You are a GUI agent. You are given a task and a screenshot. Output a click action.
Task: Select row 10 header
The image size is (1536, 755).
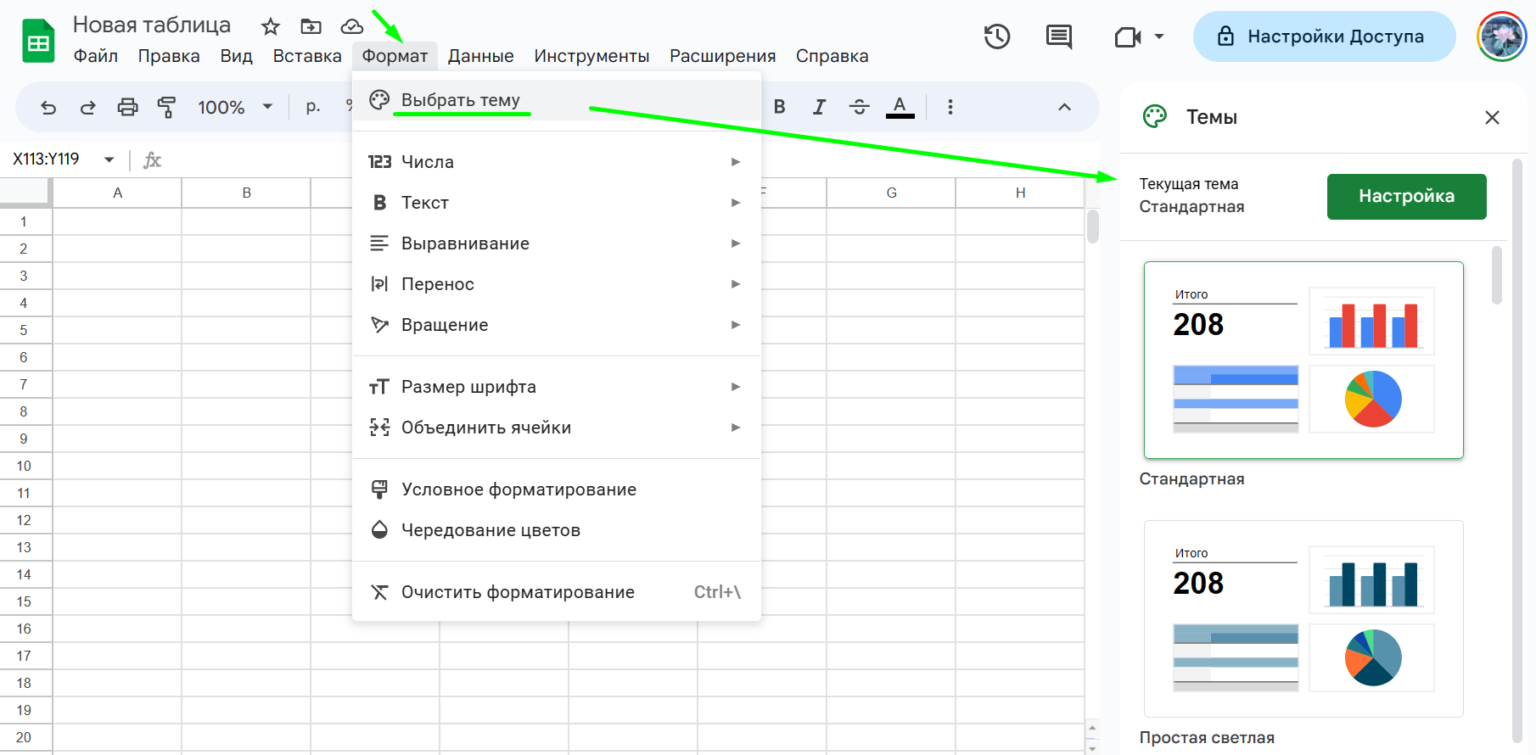pyautogui.click(x=26, y=466)
